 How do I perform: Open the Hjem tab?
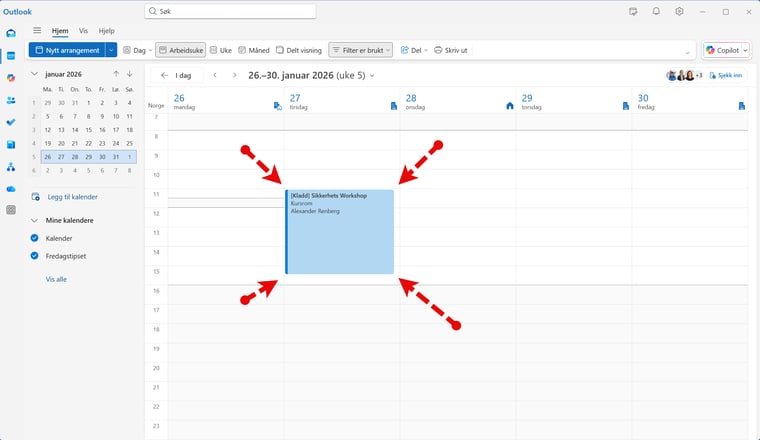tap(60, 31)
